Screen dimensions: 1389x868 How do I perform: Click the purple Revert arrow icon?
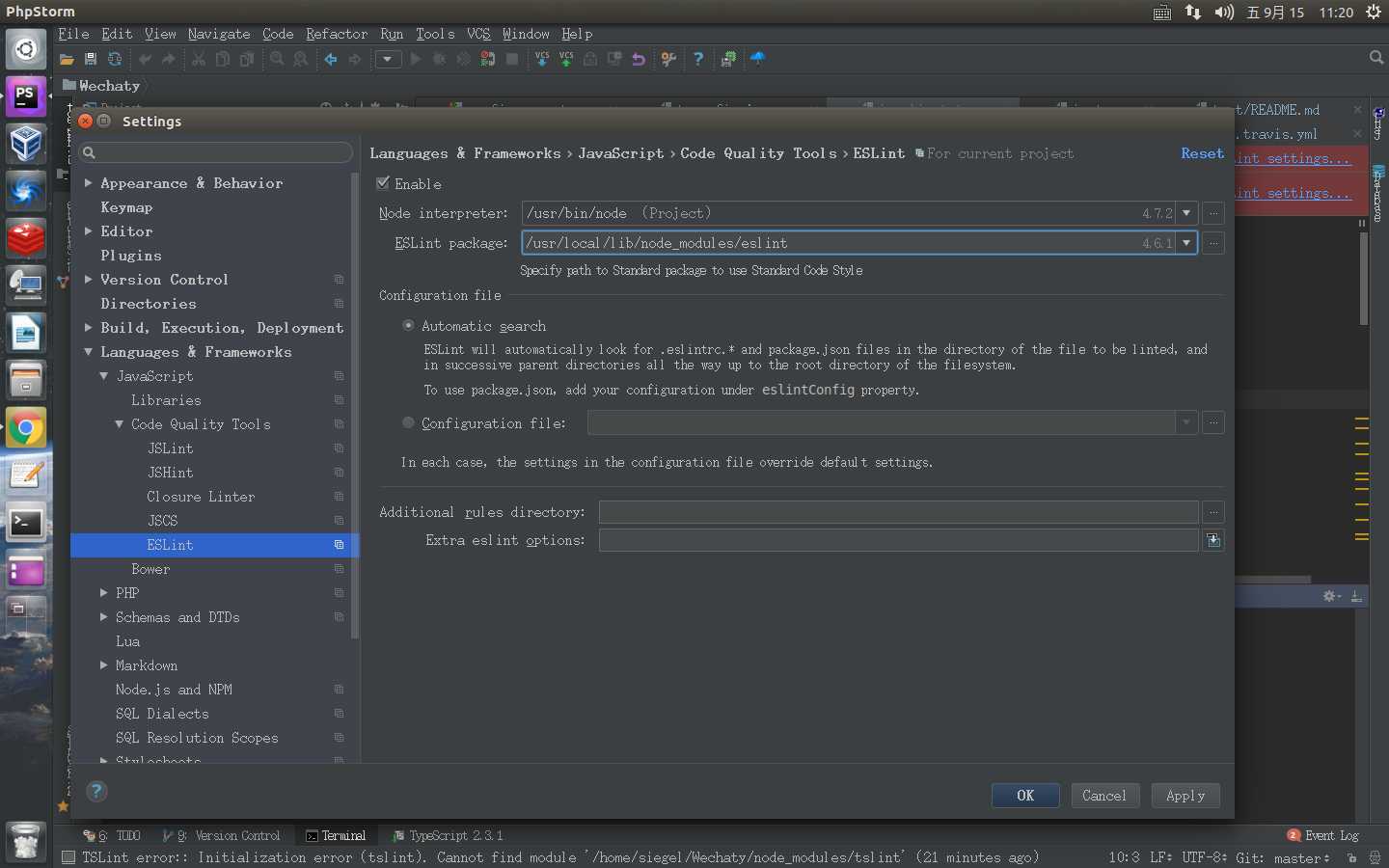click(x=639, y=60)
